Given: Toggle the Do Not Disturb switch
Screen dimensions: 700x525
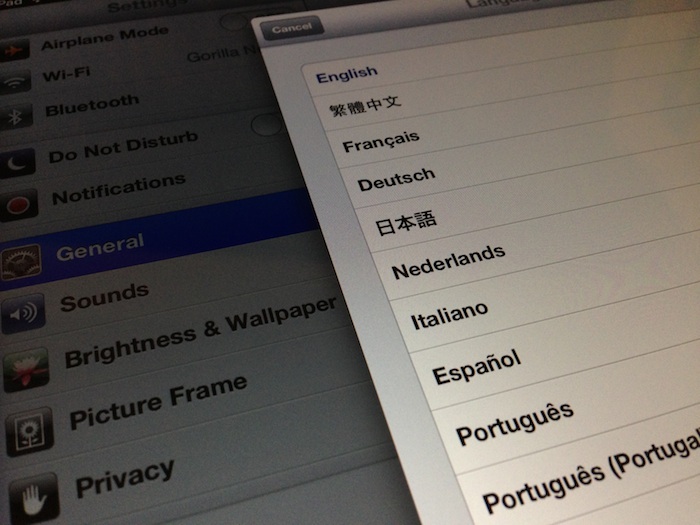Looking at the screenshot, I should [x=266, y=124].
